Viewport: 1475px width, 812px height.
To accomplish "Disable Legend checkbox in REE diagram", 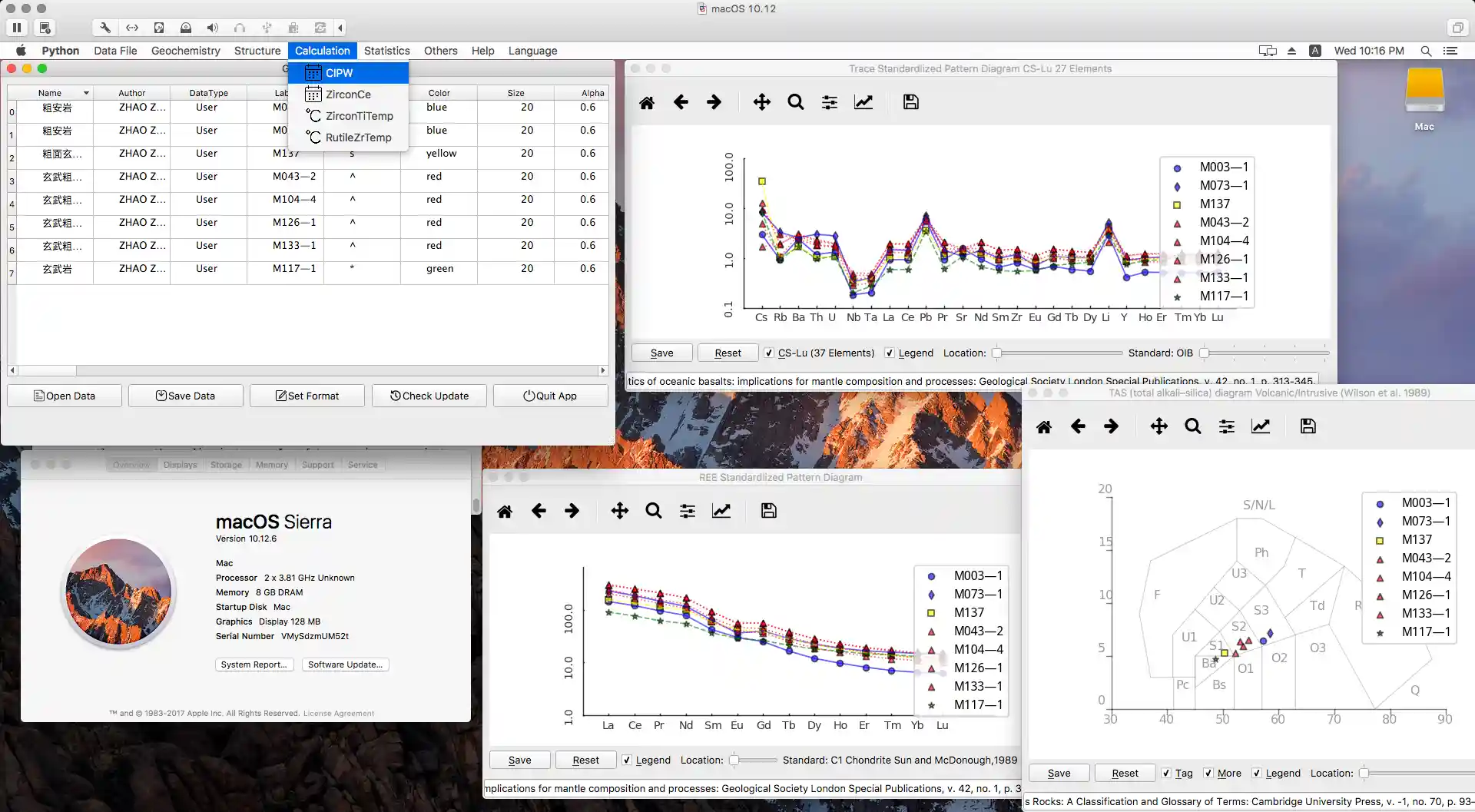I will tap(627, 760).
